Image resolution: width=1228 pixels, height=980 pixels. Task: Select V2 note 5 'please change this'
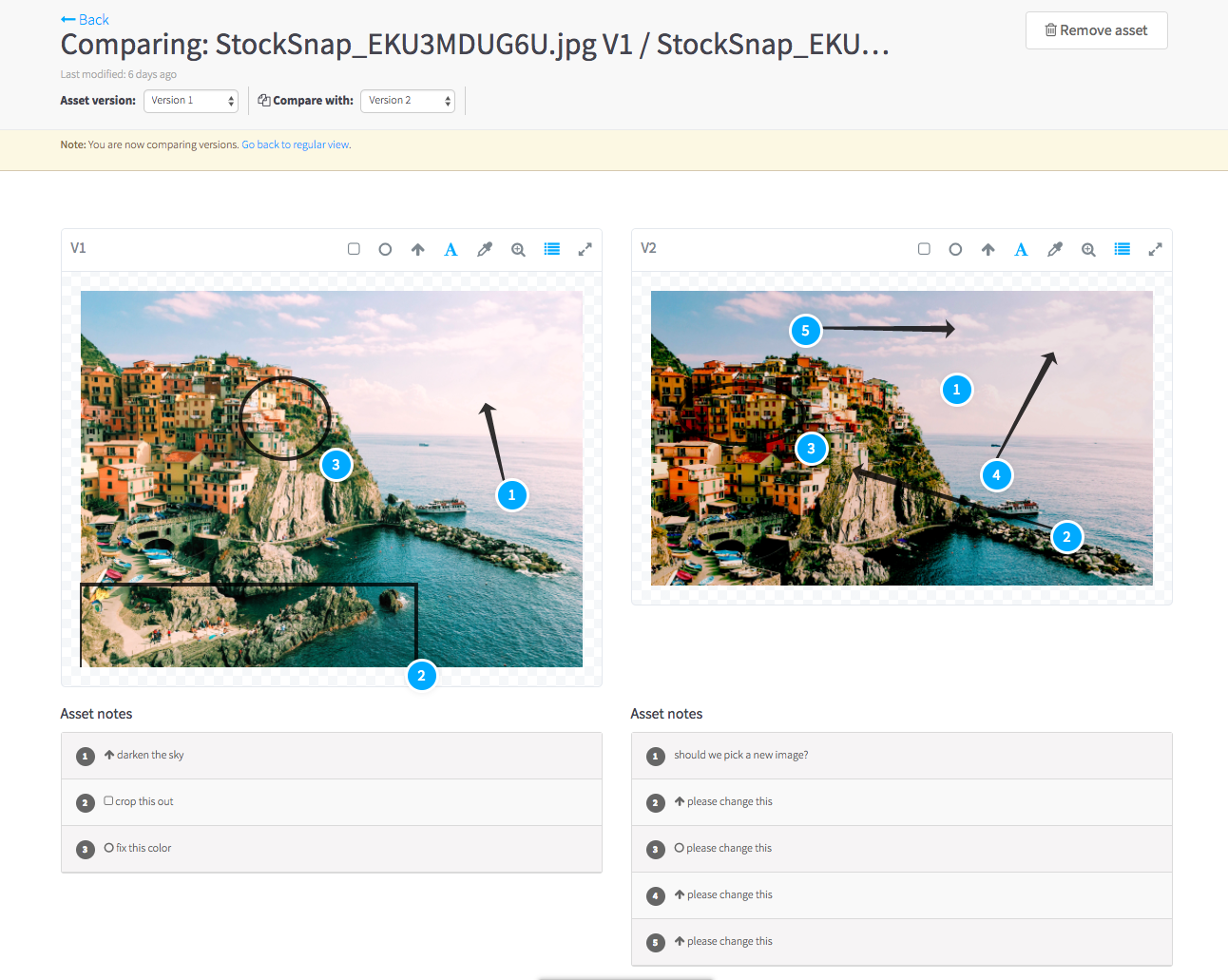901,942
